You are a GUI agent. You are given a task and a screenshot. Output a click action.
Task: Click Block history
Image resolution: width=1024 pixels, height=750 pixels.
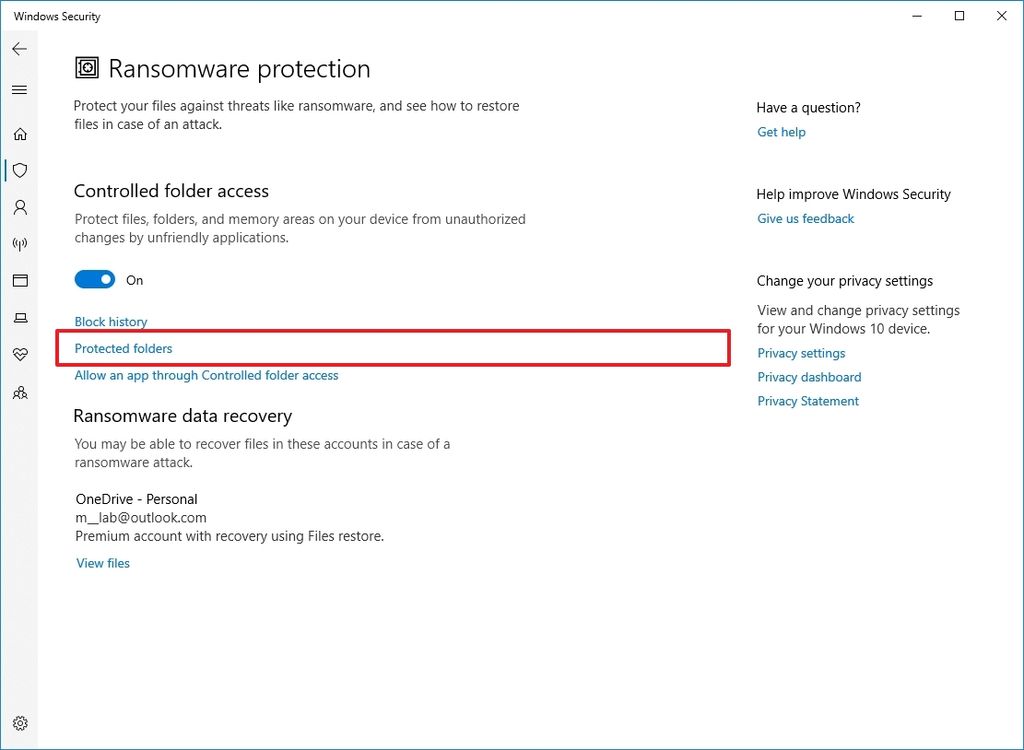(111, 321)
